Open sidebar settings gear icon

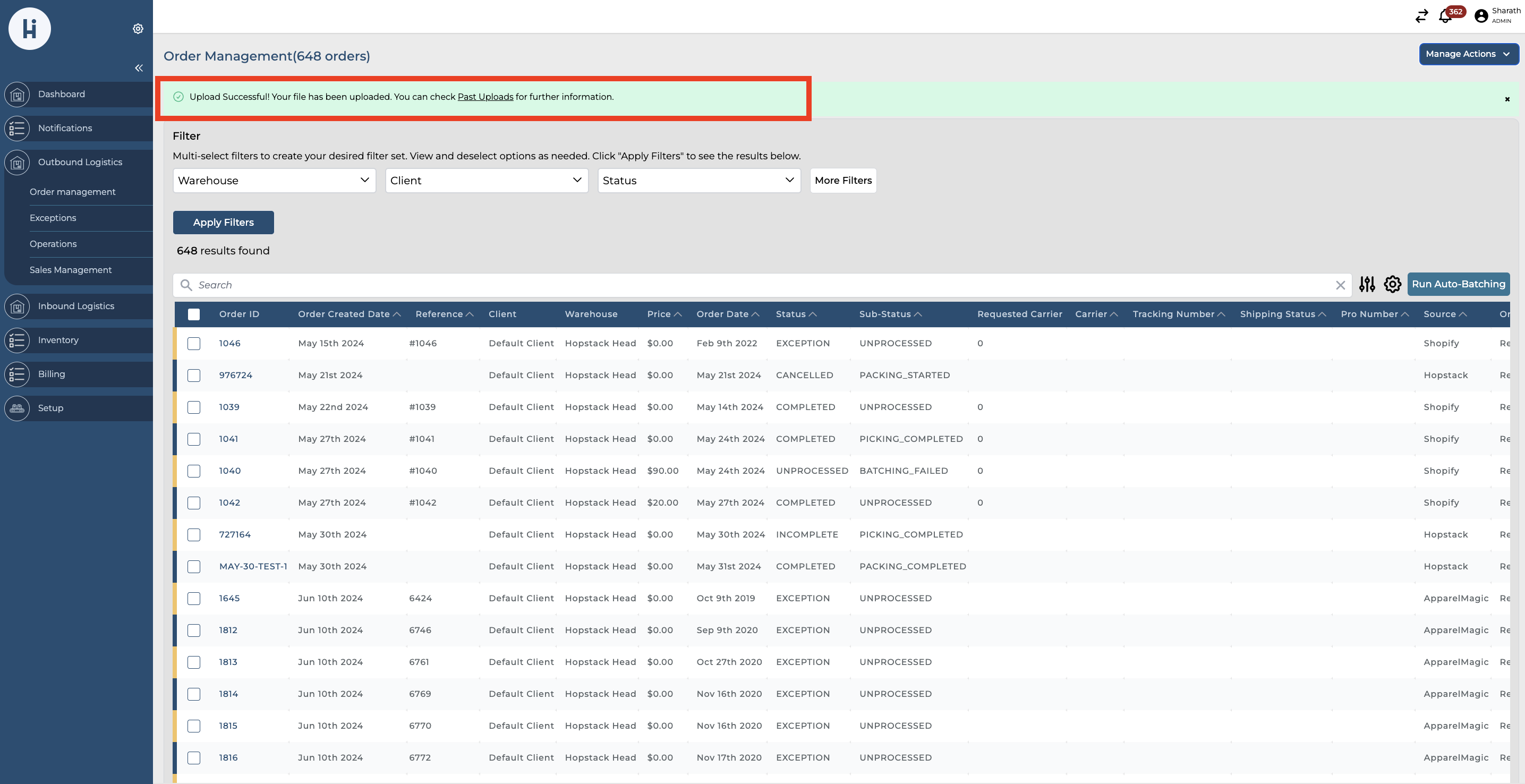click(x=138, y=29)
